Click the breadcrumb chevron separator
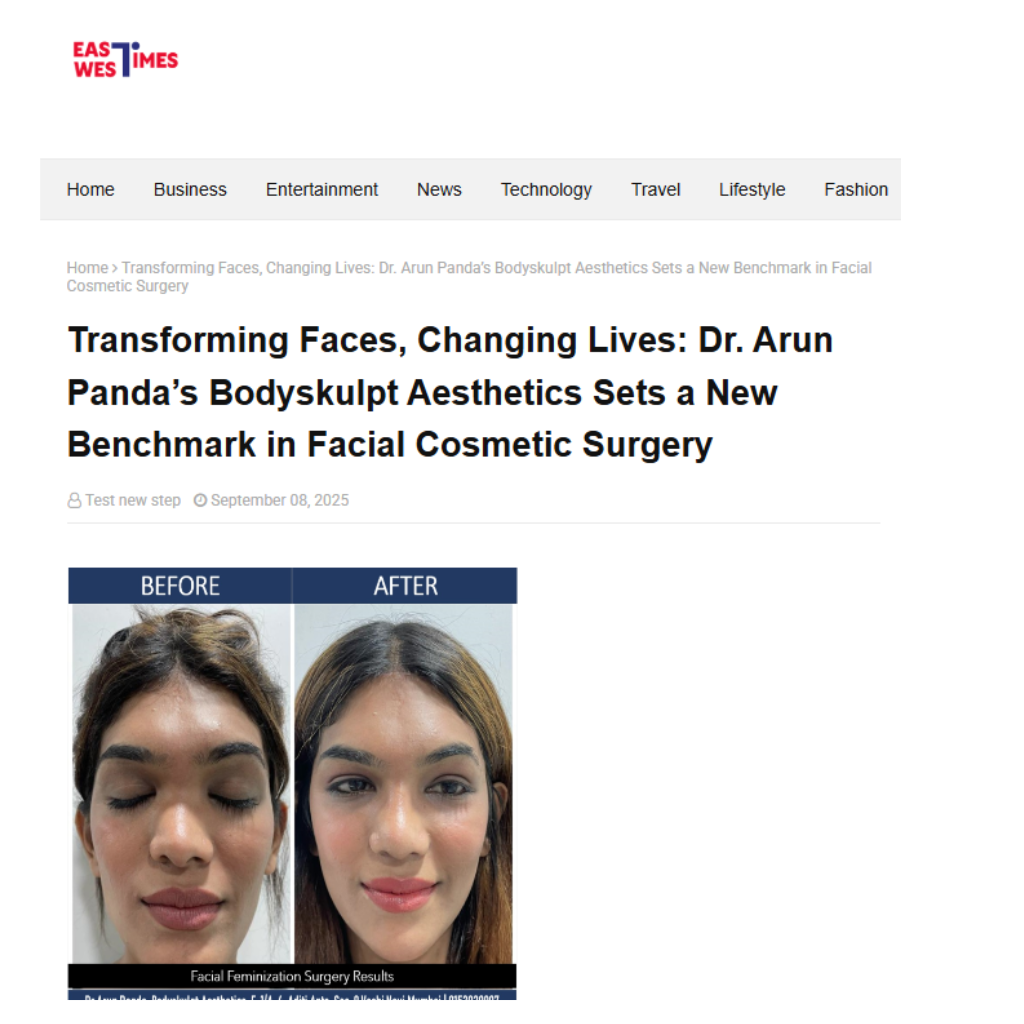This screenshot has width=1024, height=1024. (115, 268)
